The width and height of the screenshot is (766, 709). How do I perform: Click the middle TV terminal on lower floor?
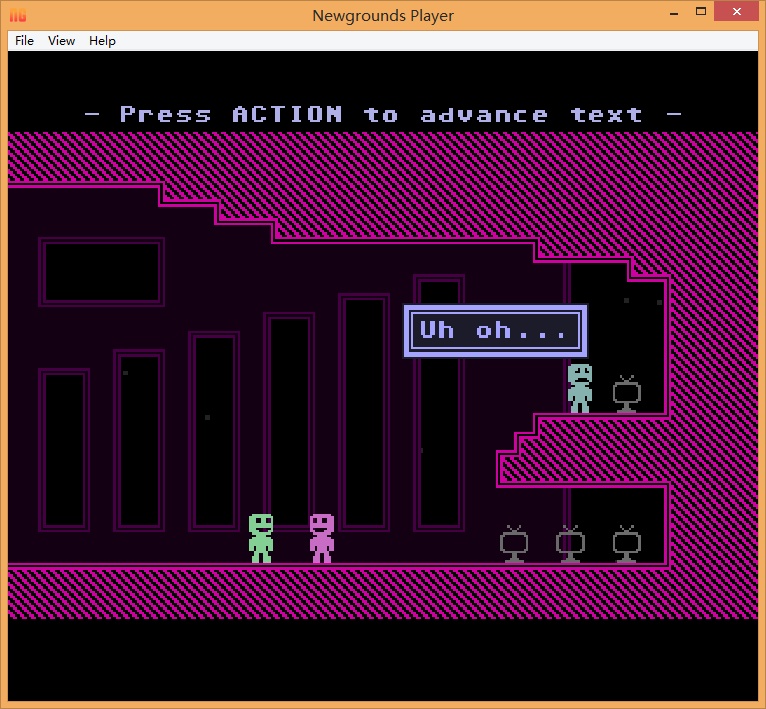(x=570, y=544)
